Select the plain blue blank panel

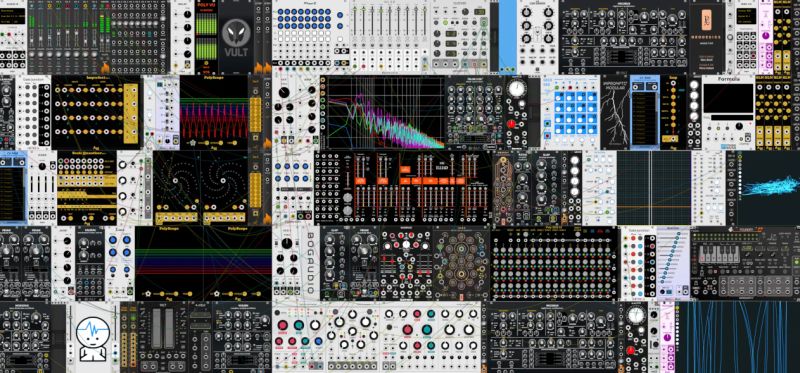pyautogui.click(x=508, y=37)
